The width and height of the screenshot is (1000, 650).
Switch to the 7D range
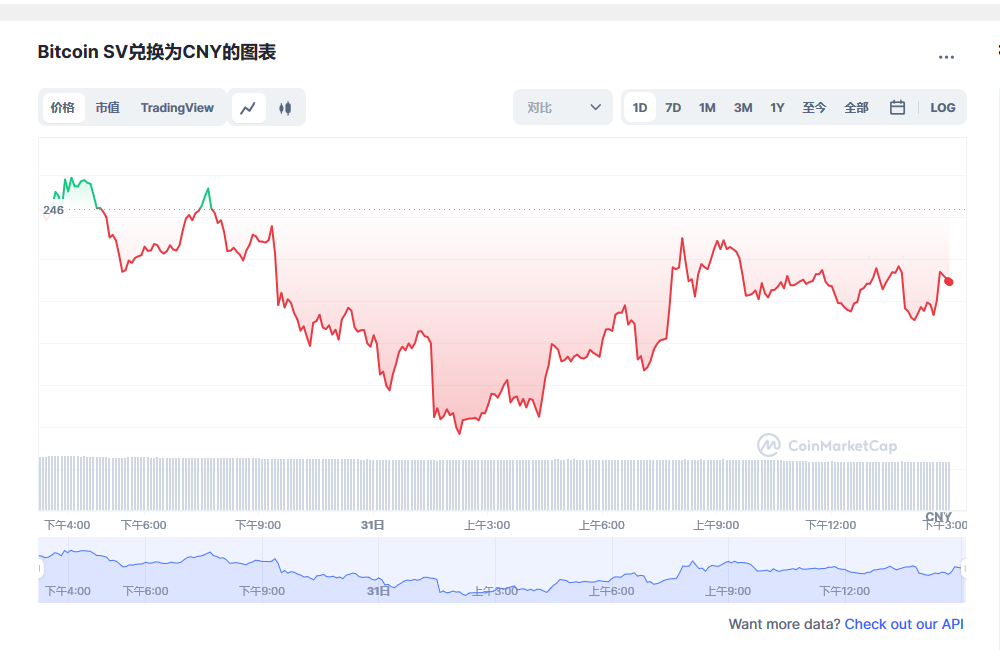672,107
